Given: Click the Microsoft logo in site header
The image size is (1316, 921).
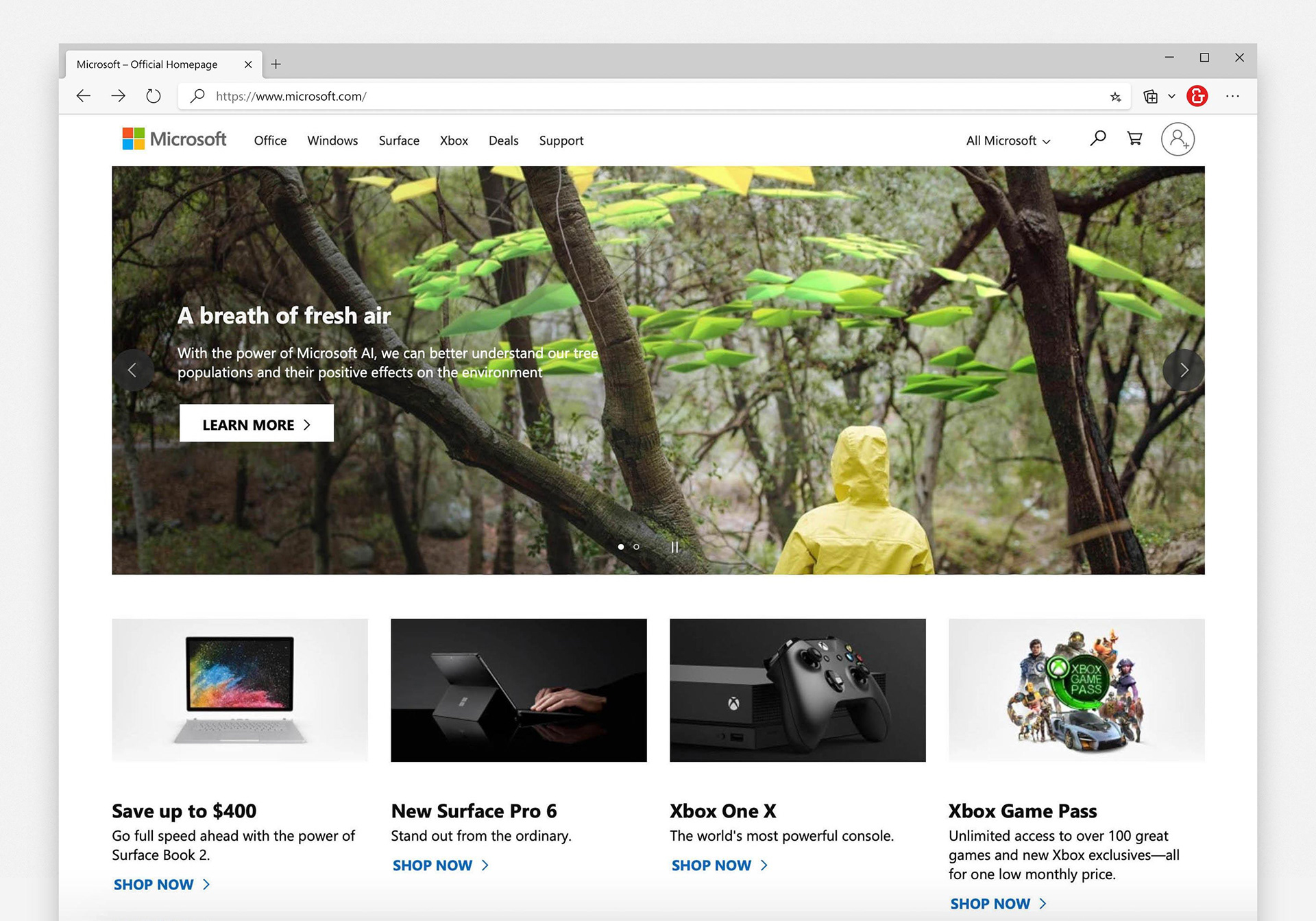Looking at the screenshot, I should 174,139.
